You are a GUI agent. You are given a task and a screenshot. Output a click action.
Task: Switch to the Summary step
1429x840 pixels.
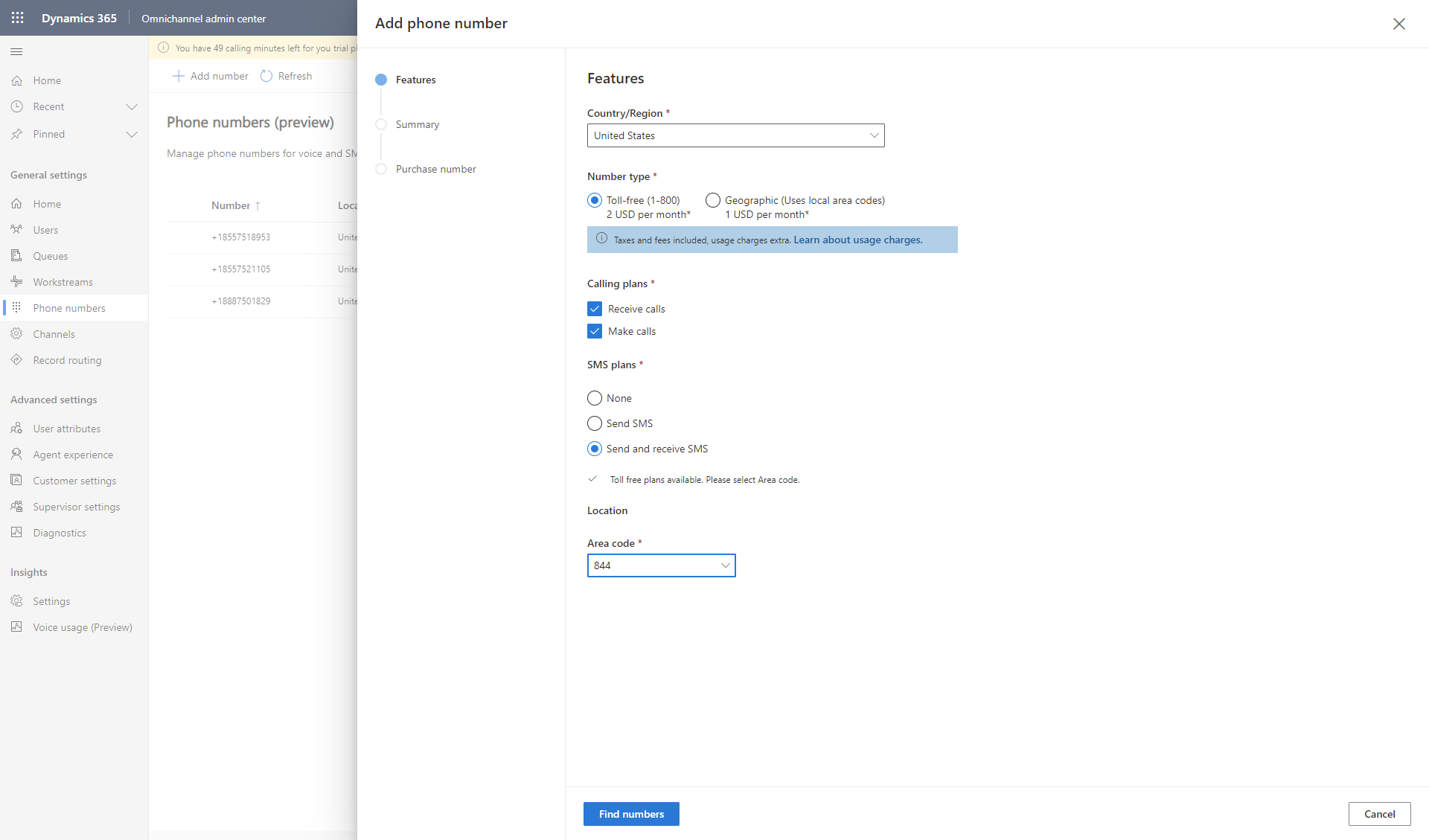[417, 124]
